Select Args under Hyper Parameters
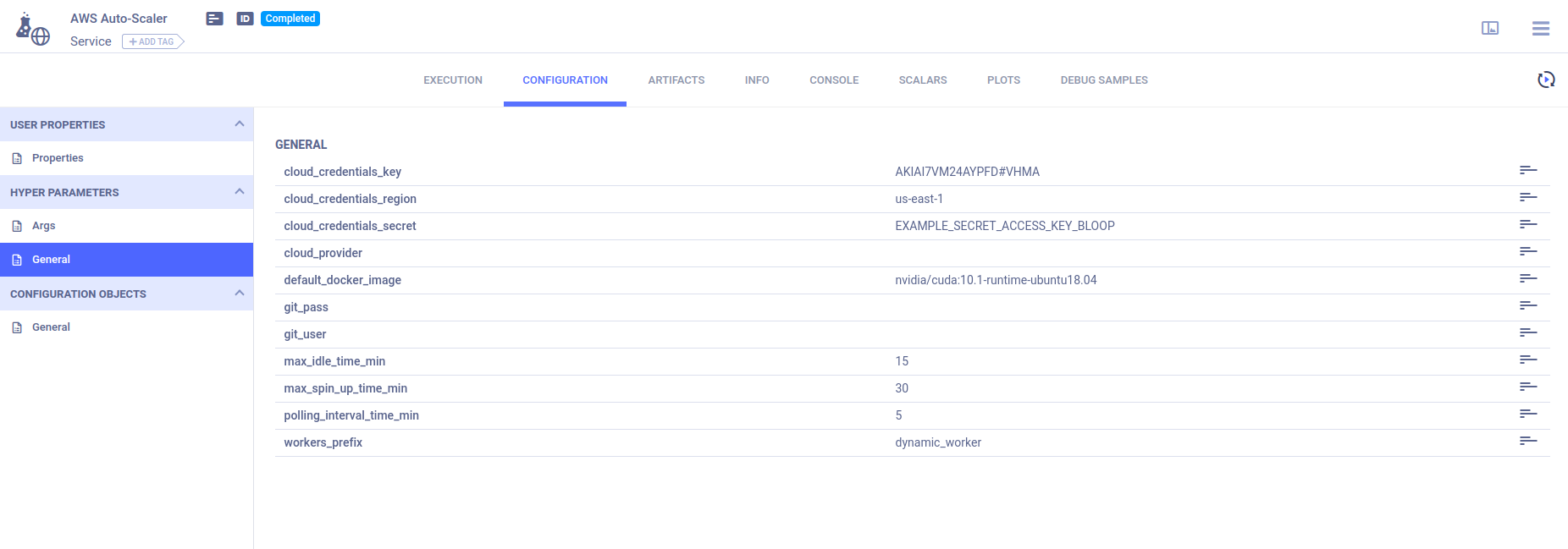 pos(44,226)
